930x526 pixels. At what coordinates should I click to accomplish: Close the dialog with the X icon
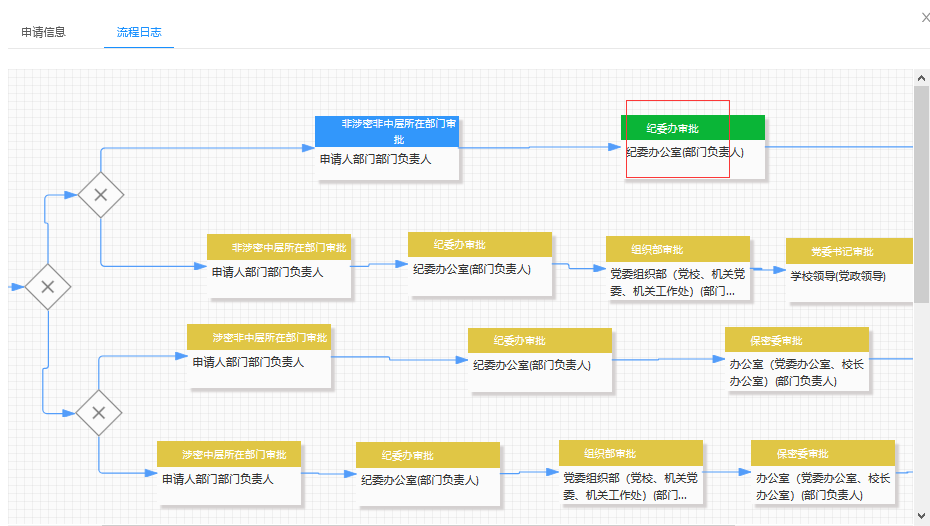point(925,18)
